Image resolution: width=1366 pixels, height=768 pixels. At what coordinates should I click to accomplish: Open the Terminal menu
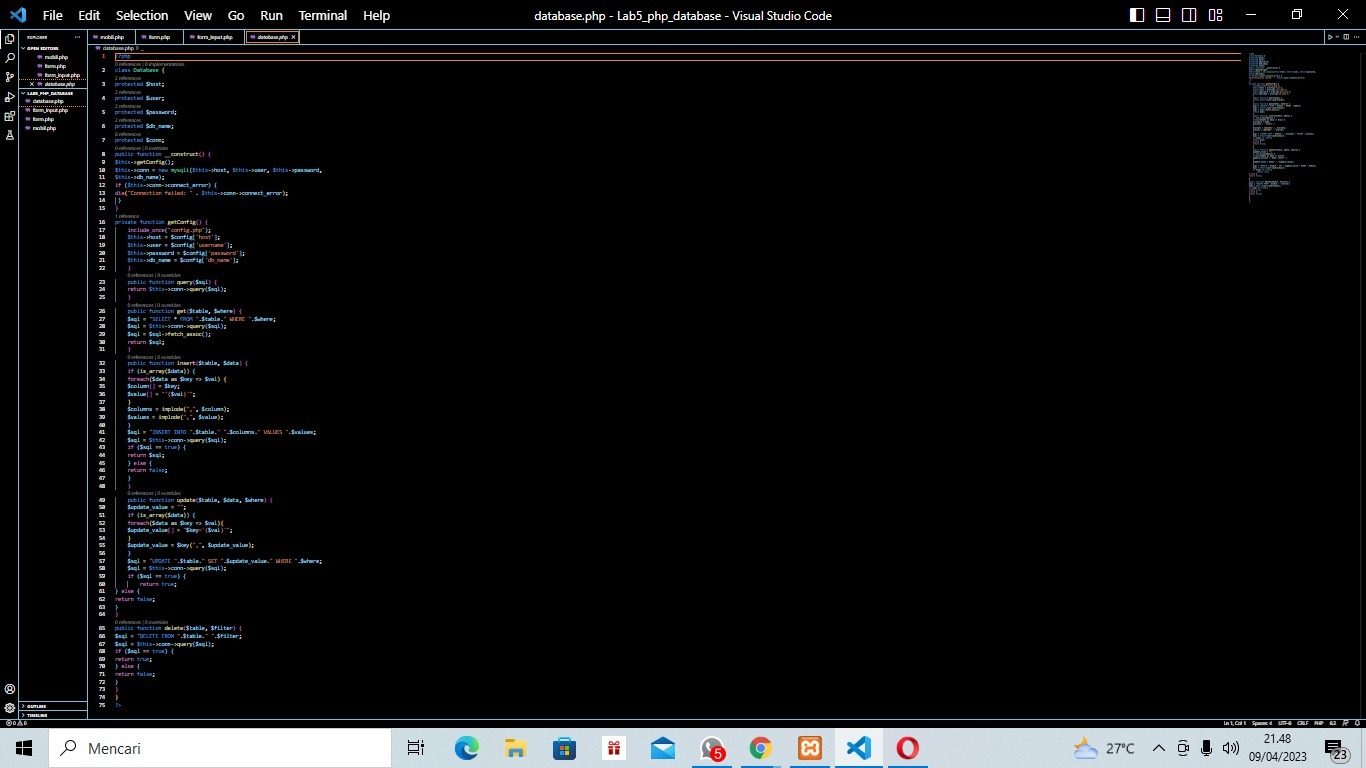tap(322, 15)
